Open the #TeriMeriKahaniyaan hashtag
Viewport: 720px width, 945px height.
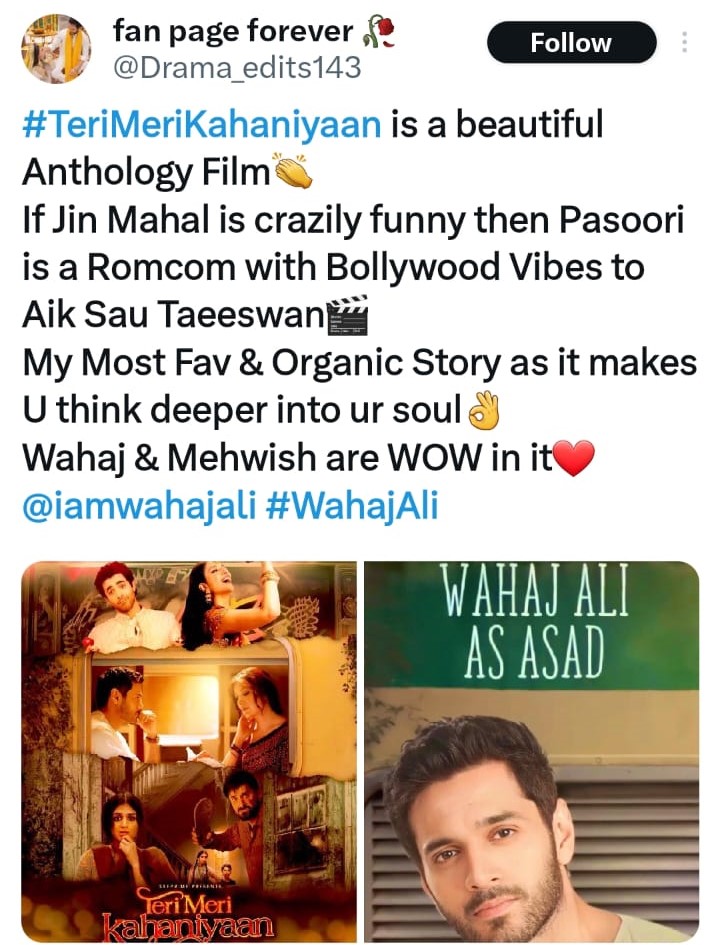click(202, 124)
